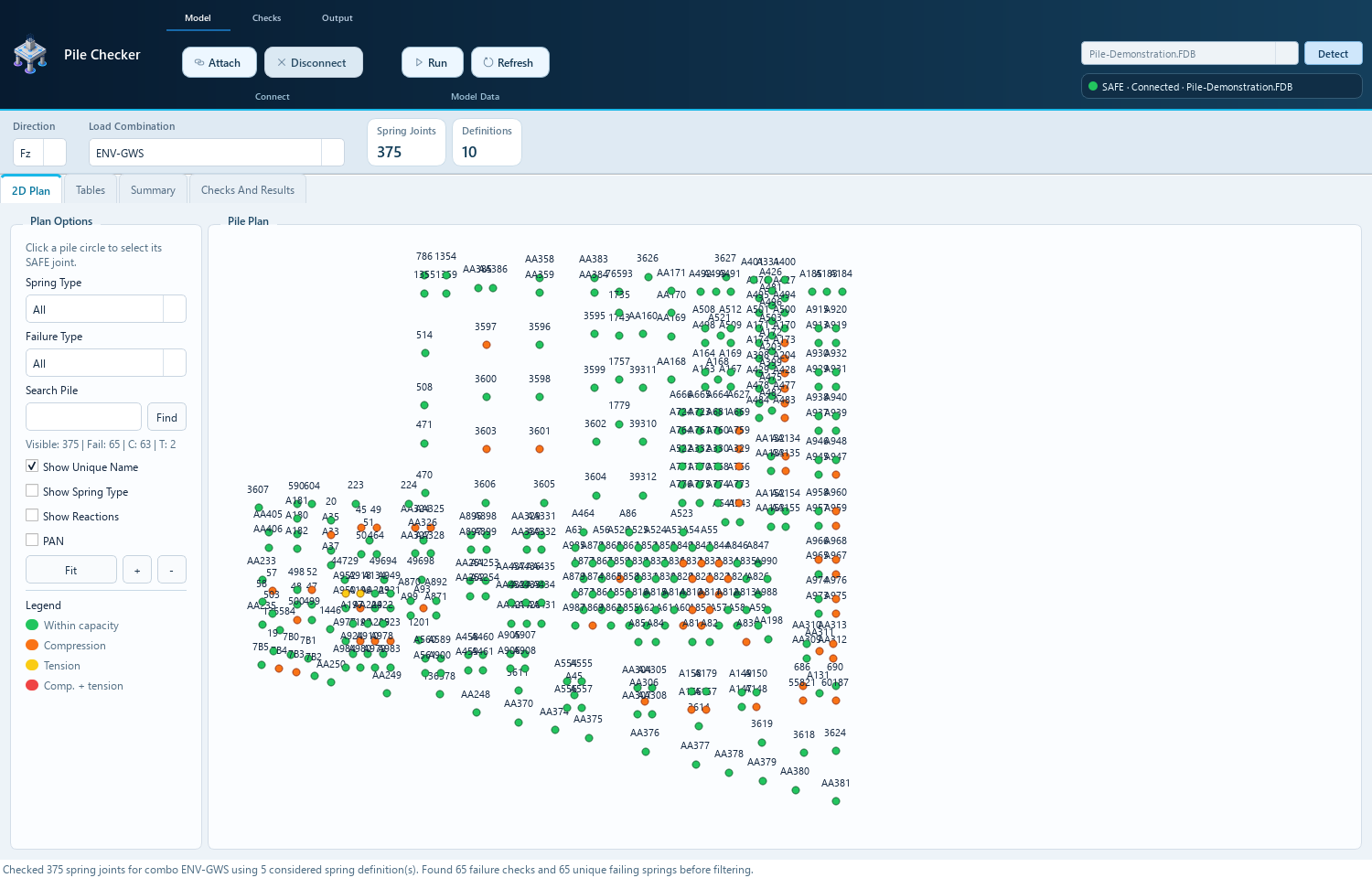This screenshot has height=878, width=1372.
Task: Click the Attach button
Action: tap(218, 62)
